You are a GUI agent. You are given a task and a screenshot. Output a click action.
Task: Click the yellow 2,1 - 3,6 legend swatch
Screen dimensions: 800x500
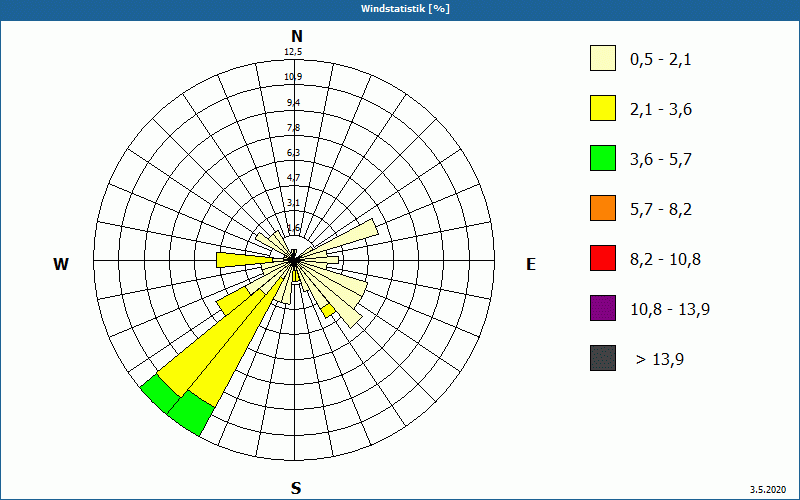click(x=603, y=108)
